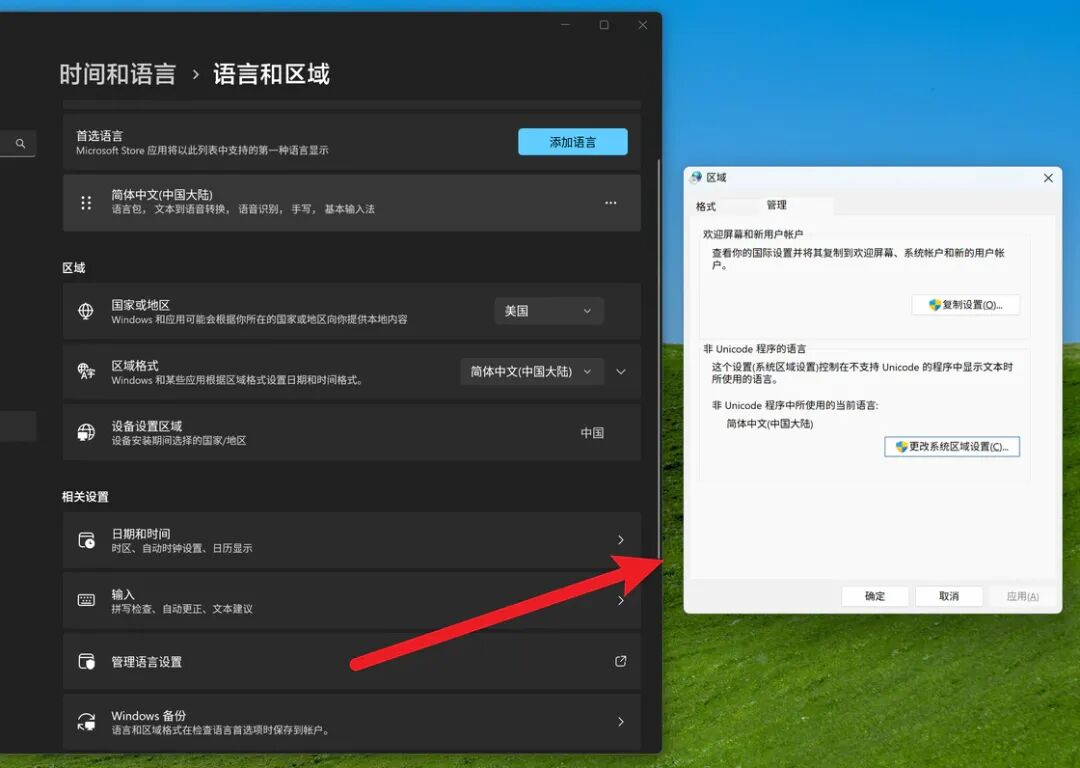This screenshot has width=1080, height=768.
Task: Confirm with 确定 in 区域 dialog
Action: click(875, 596)
